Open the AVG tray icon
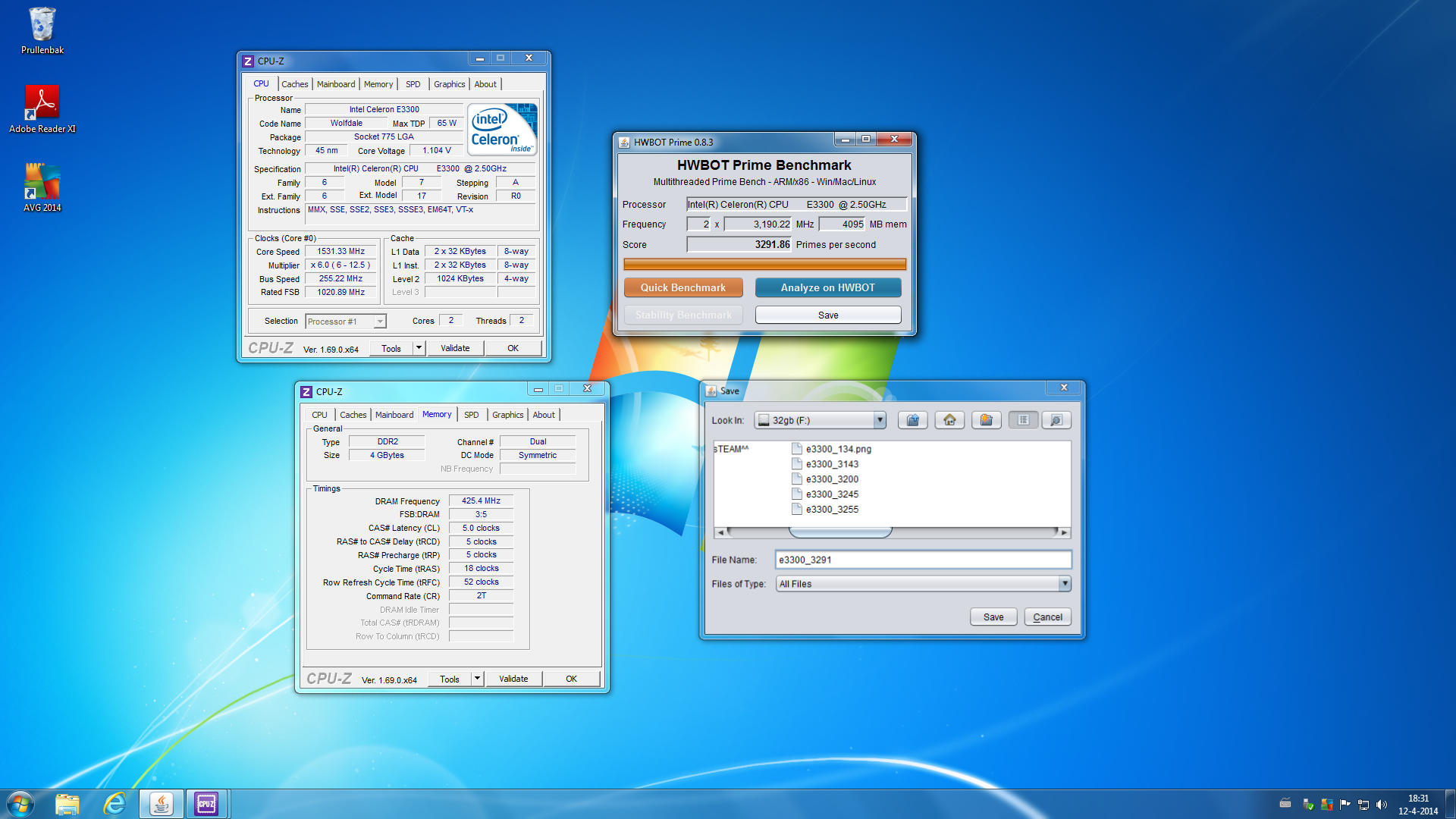 click(1326, 804)
